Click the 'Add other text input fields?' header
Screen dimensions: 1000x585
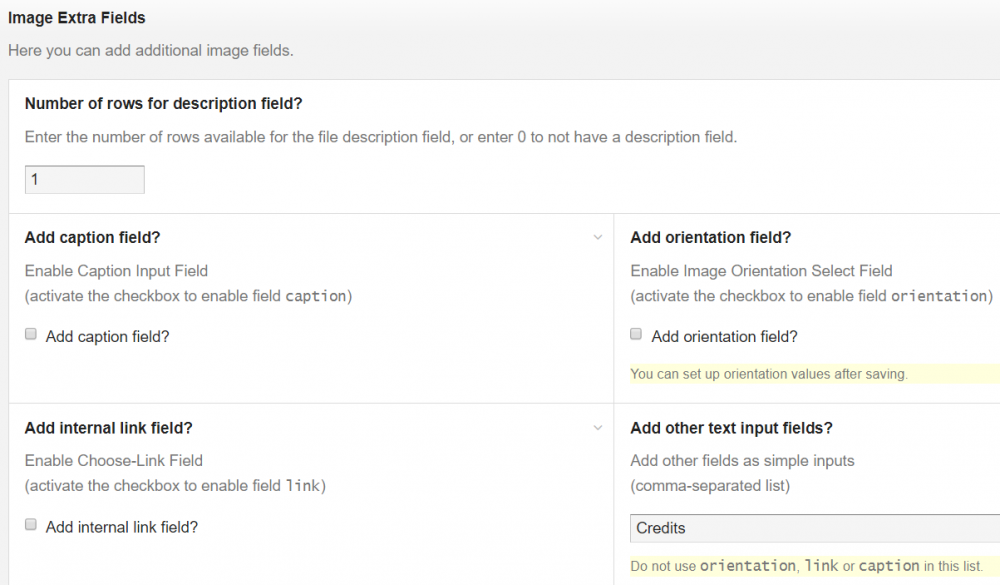point(731,428)
